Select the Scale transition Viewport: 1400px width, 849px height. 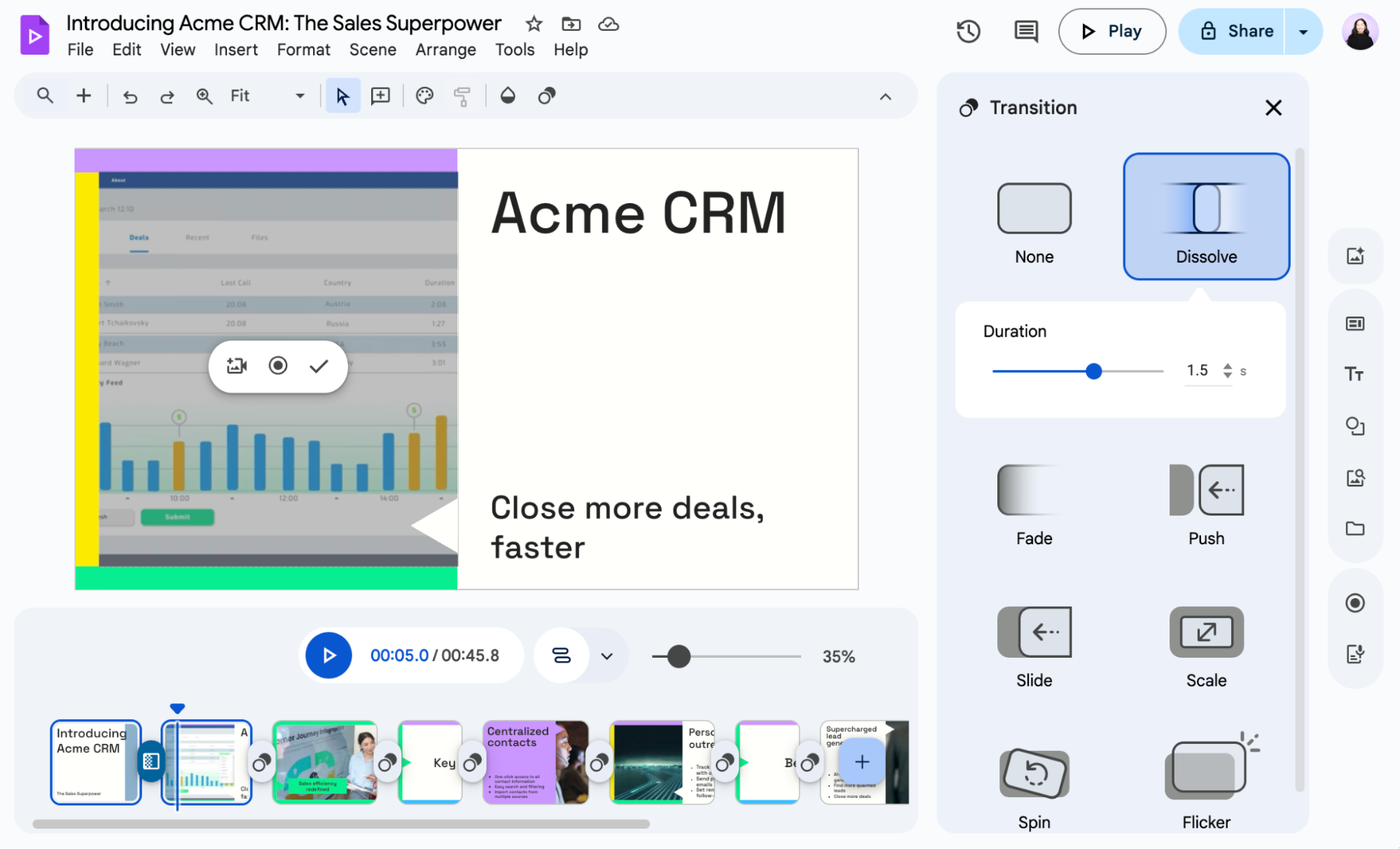(x=1206, y=648)
